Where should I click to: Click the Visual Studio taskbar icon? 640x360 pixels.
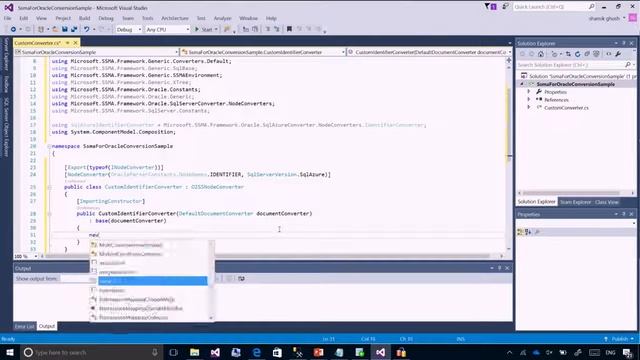(x=380, y=352)
